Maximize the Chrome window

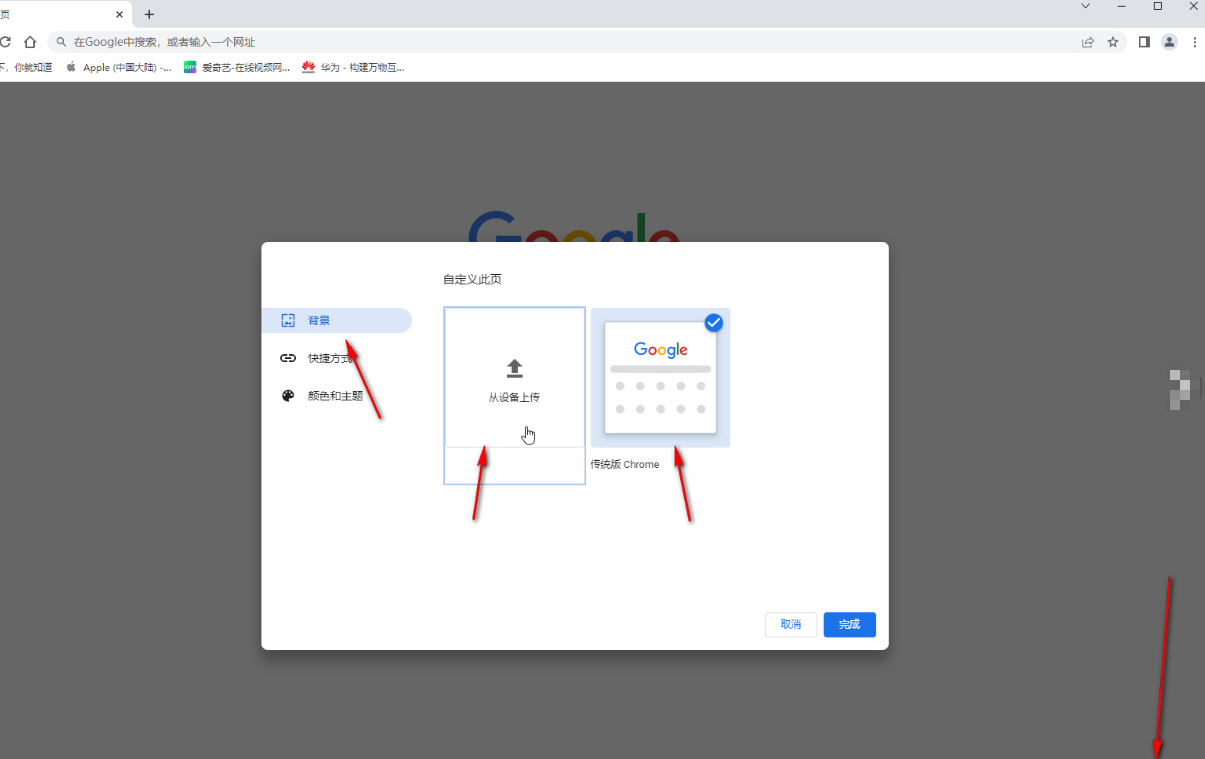(1158, 6)
